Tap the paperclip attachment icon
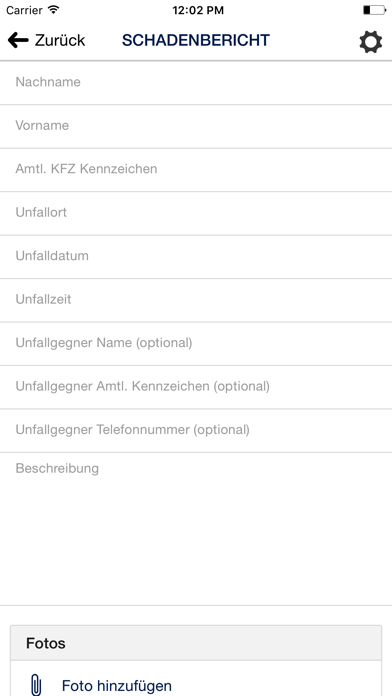Viewport: 392px width, 696px height. 36,685
